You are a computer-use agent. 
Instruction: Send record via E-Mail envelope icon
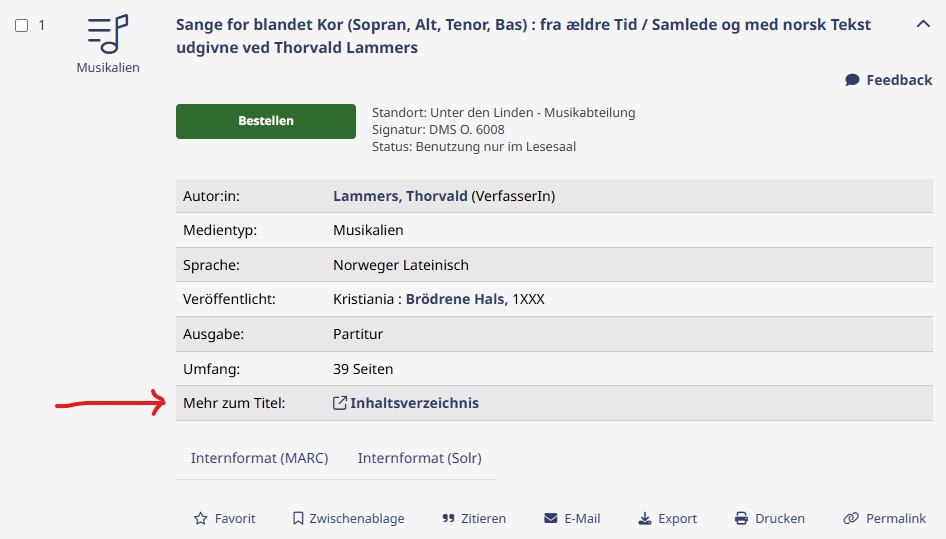(550, 518)
